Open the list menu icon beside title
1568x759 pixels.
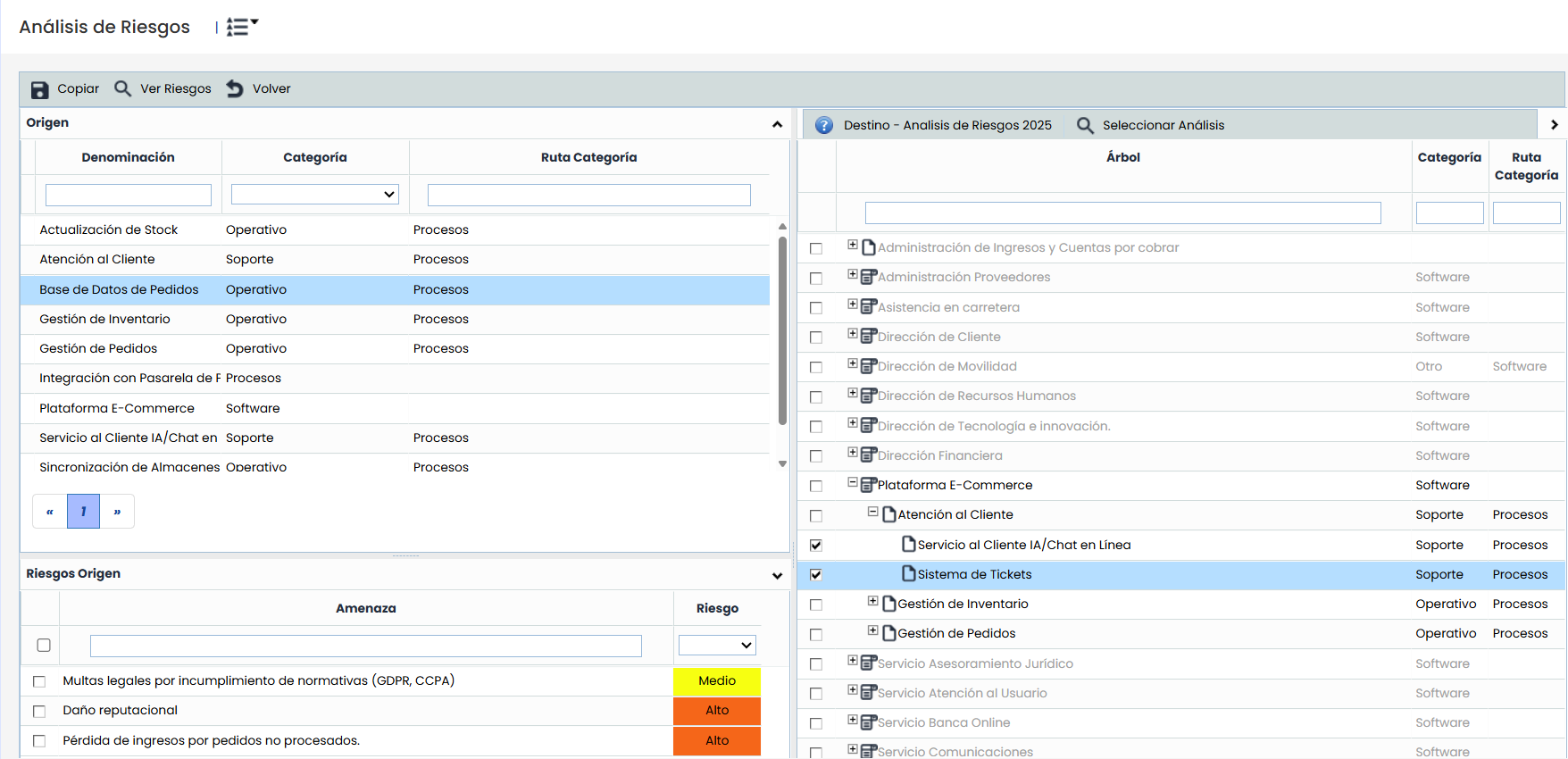241,27
